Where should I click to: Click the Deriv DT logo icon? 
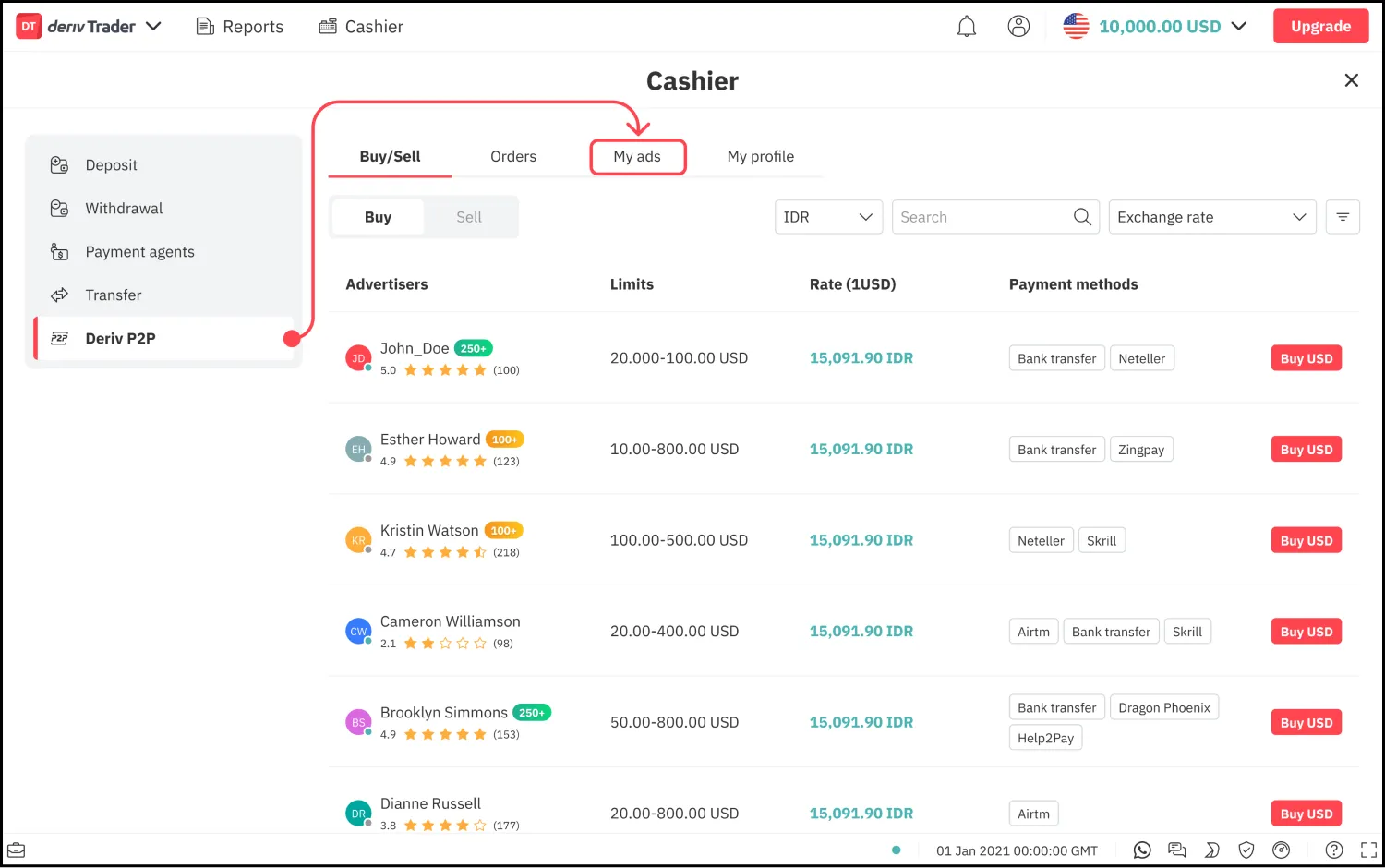coord(29,27)
